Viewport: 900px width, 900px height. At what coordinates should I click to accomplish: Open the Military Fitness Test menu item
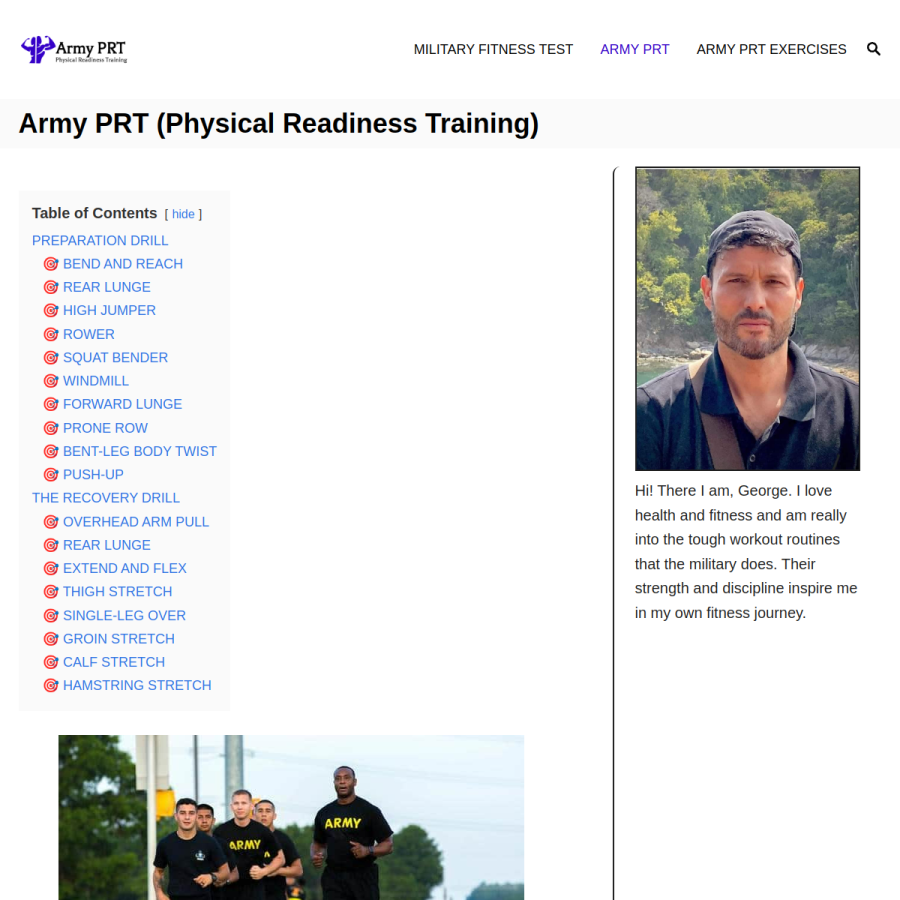(493, 49)
